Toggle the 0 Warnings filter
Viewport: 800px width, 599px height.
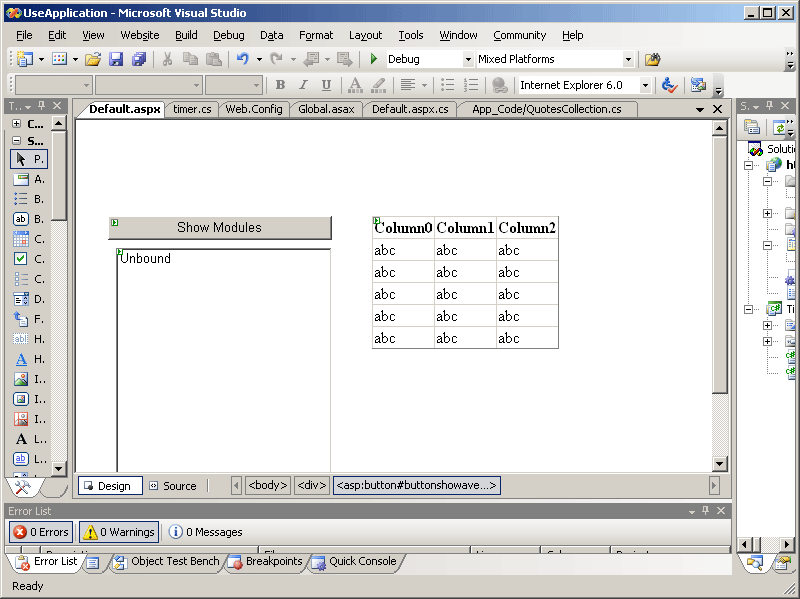(118, 532)
